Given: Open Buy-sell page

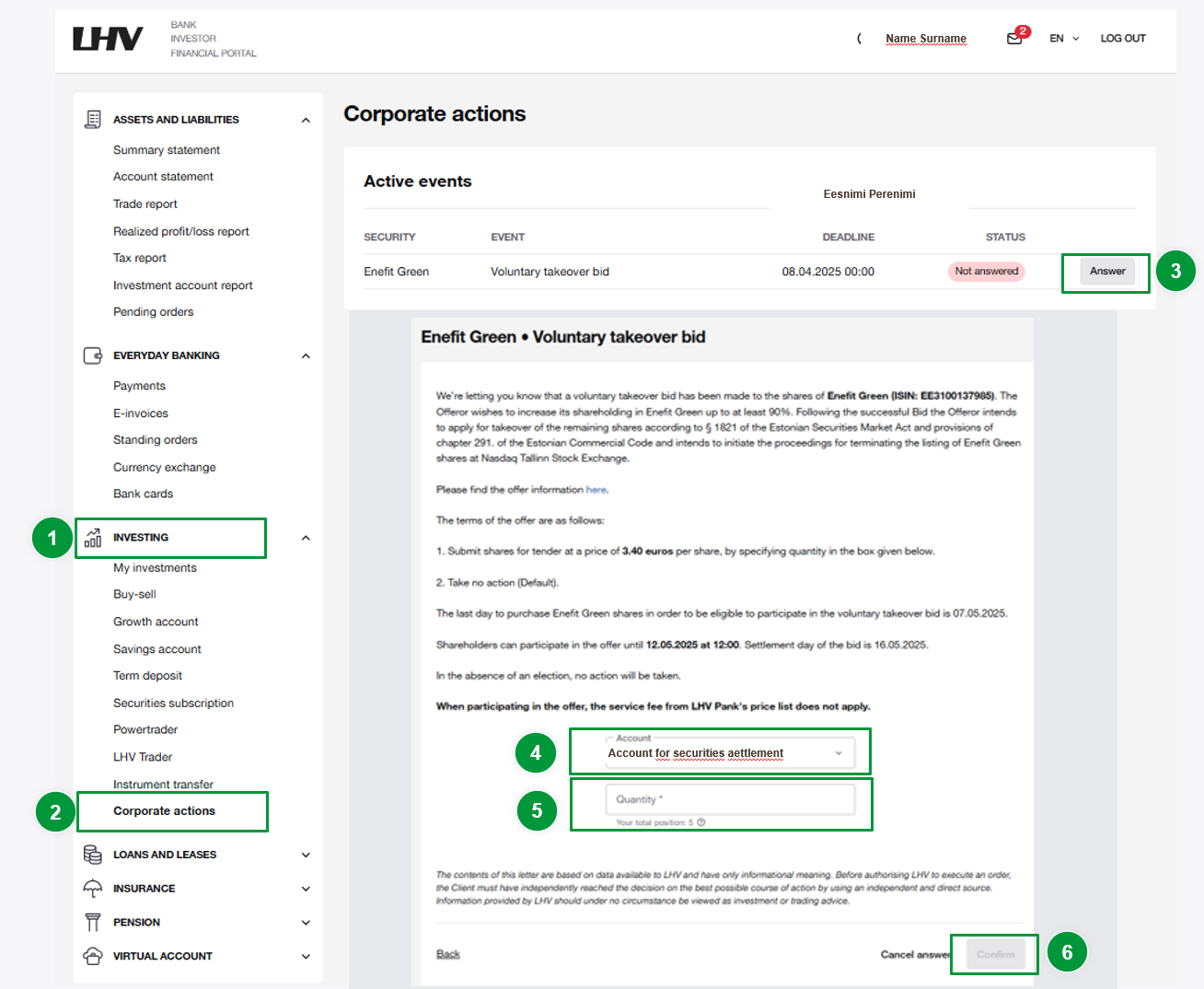Looking at the screenshot, I should click(x=135, y=595).
